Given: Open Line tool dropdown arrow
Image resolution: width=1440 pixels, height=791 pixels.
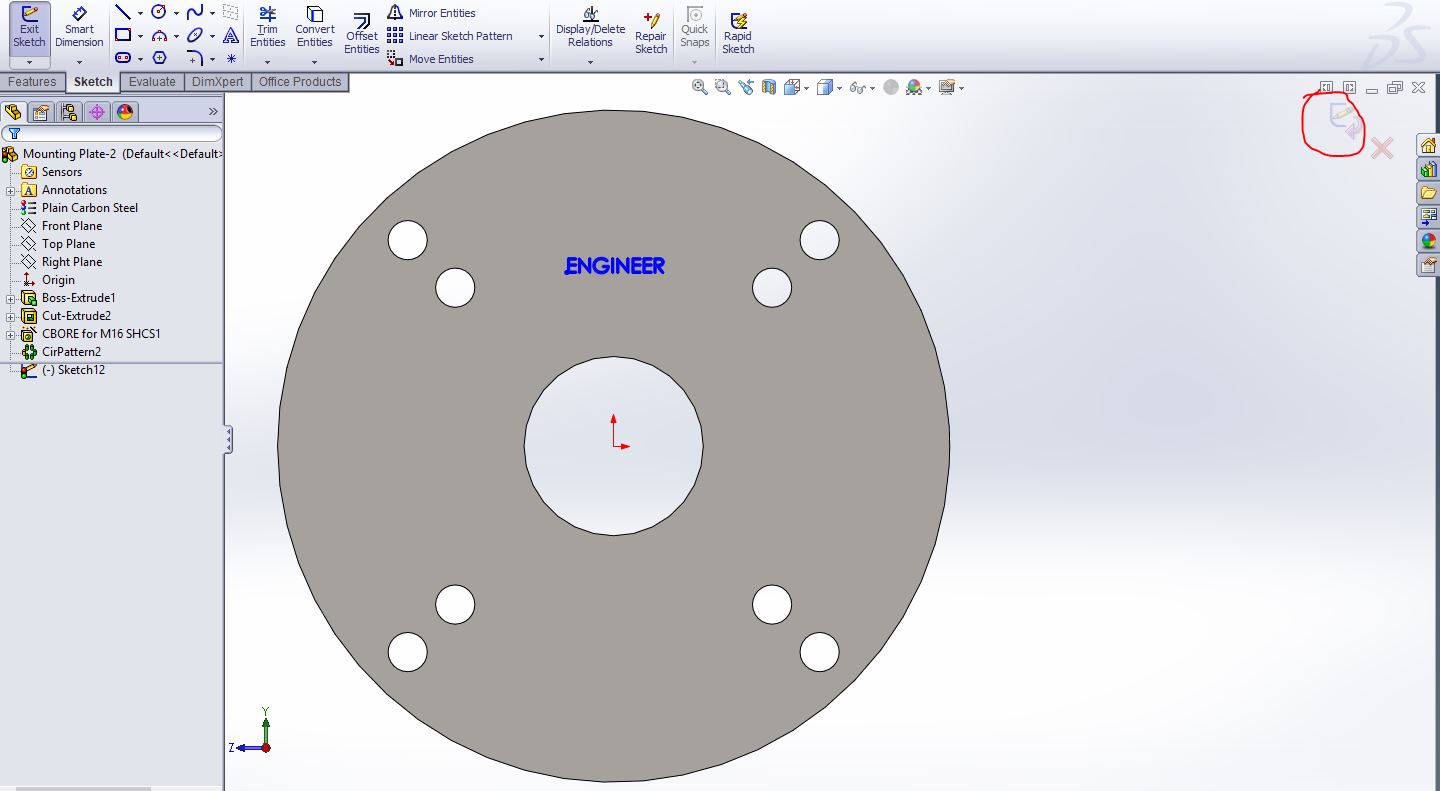Looking at the screenshot, I should coord(140,14).
